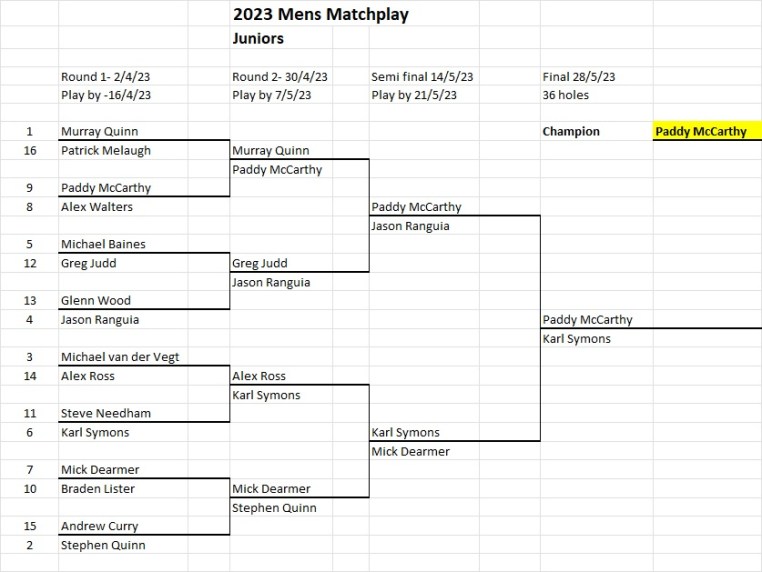Click the "2023 Mens Matchplay" title cell

(320, 15)
